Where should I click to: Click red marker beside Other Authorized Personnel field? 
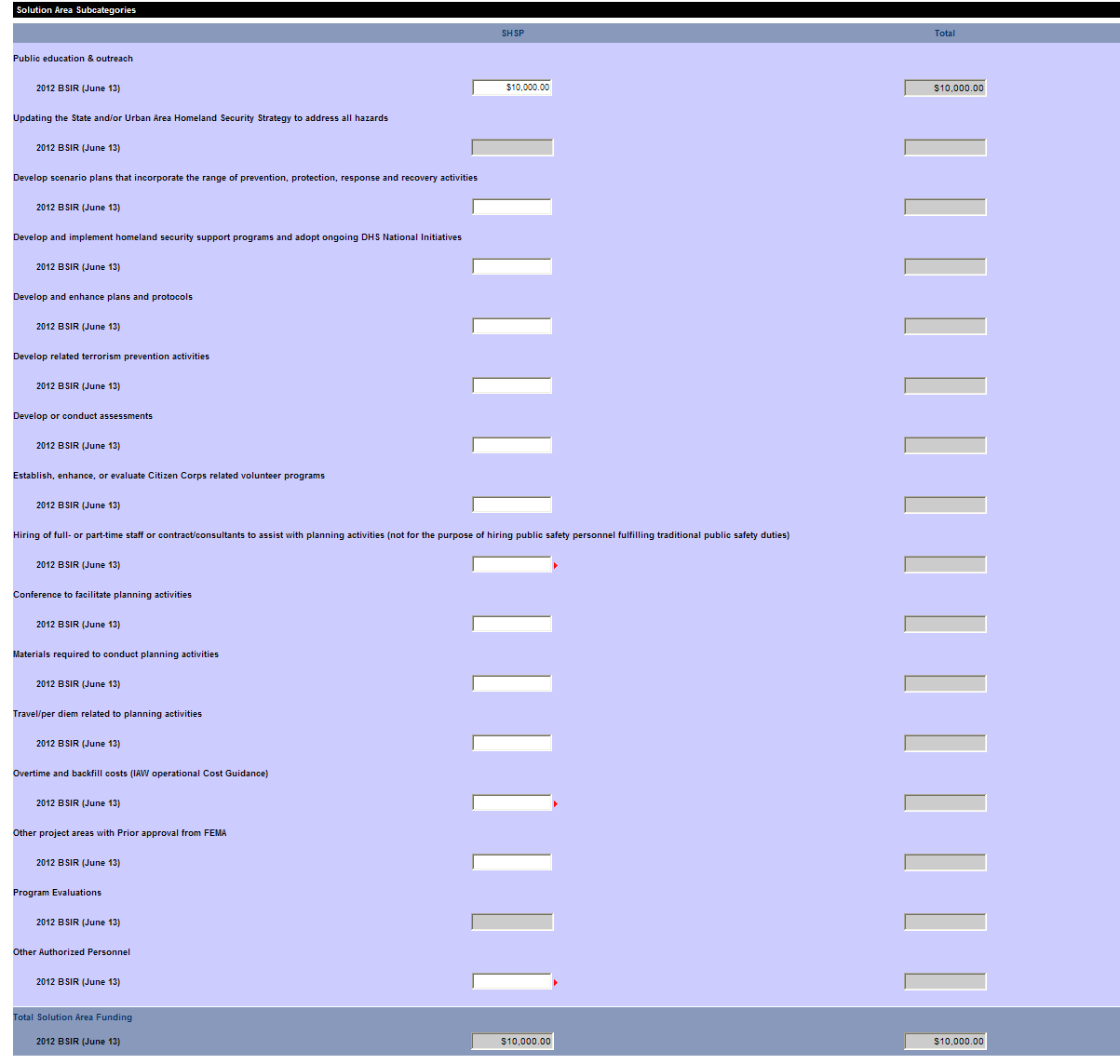tap(556, 983)
